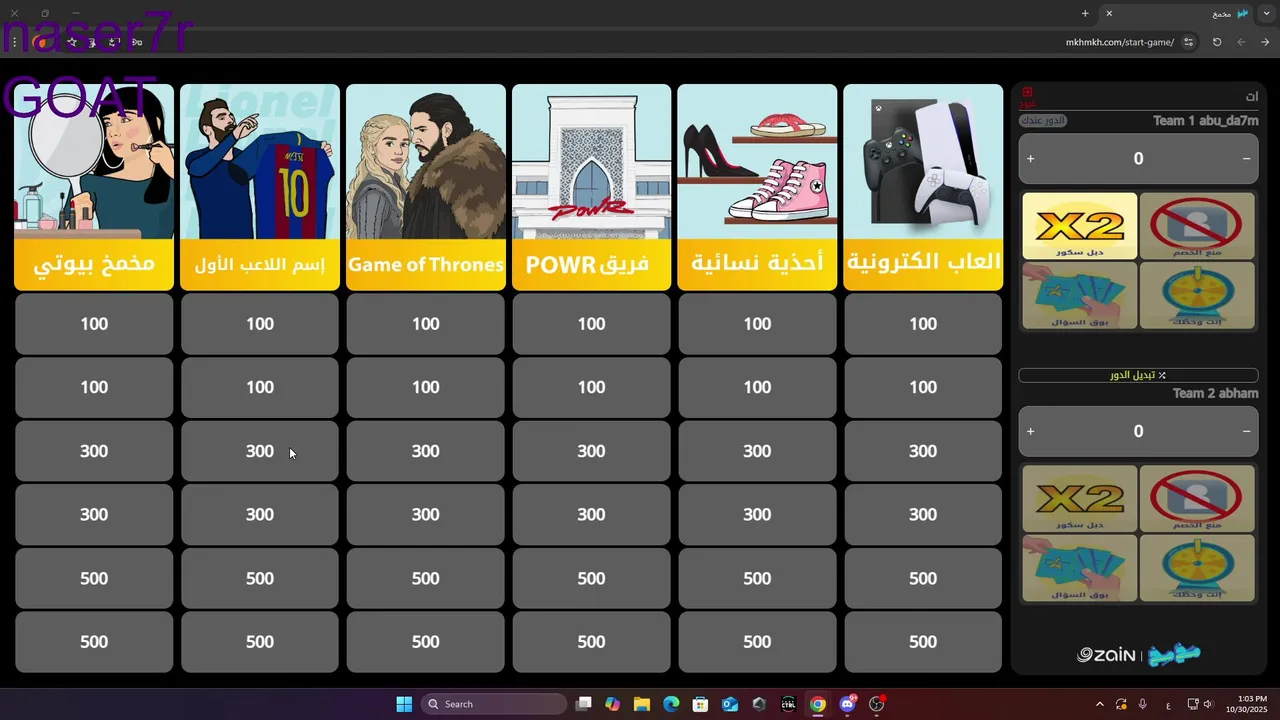Use Team 2's انت وحظك wheel power-up
The width and height of the screenshot is (1280, 720).
[1196, 568]
